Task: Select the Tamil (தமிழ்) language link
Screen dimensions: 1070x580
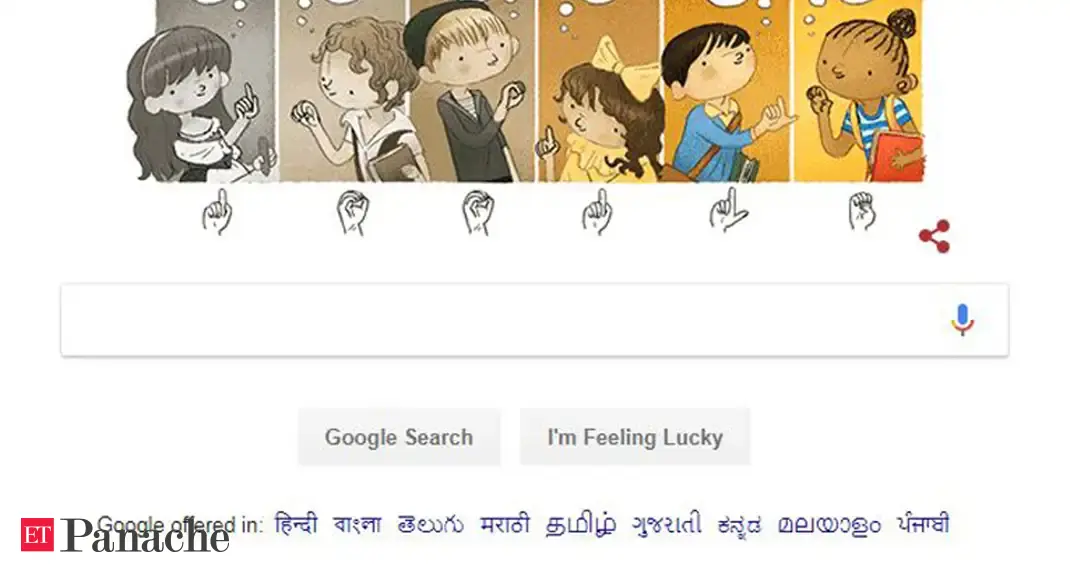Action: [581, 524]
